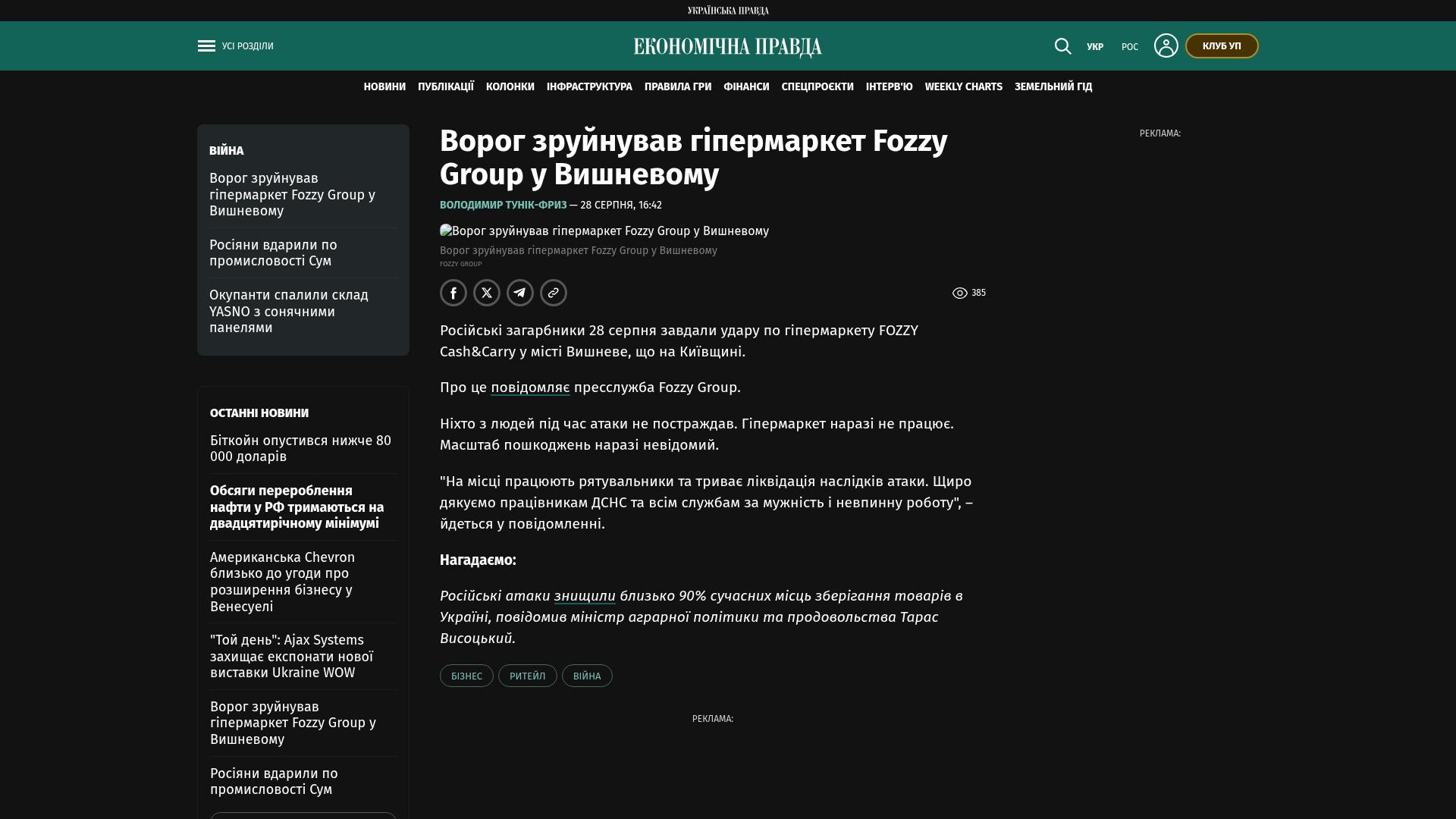Image resolution: width=1456 pixels, height=819 pixels.
Task: Click the Клуб УП button
Action: point(1222,46)
